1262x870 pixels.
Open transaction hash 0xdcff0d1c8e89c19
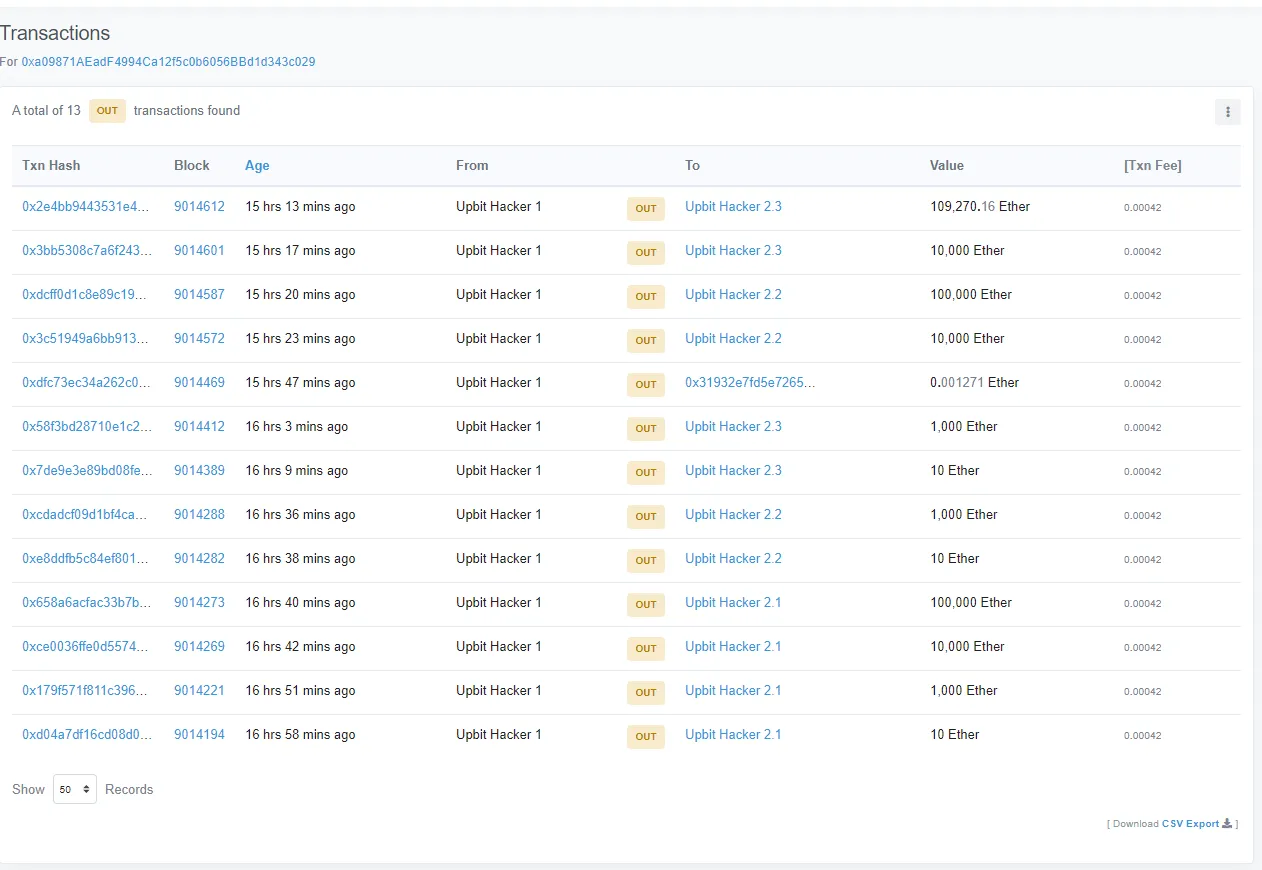[86, 295]
